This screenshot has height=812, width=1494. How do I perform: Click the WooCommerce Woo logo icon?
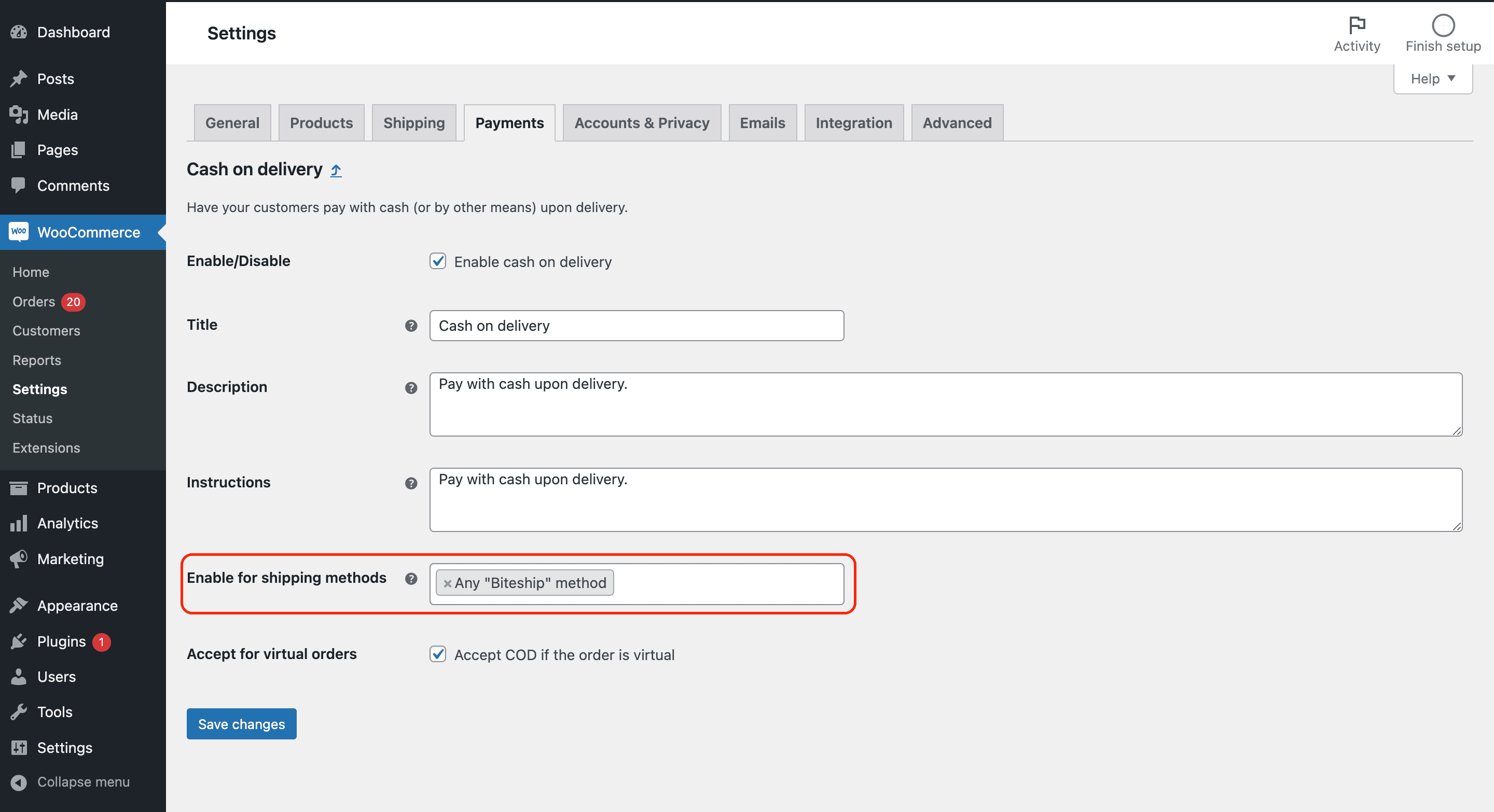[19, 232]
